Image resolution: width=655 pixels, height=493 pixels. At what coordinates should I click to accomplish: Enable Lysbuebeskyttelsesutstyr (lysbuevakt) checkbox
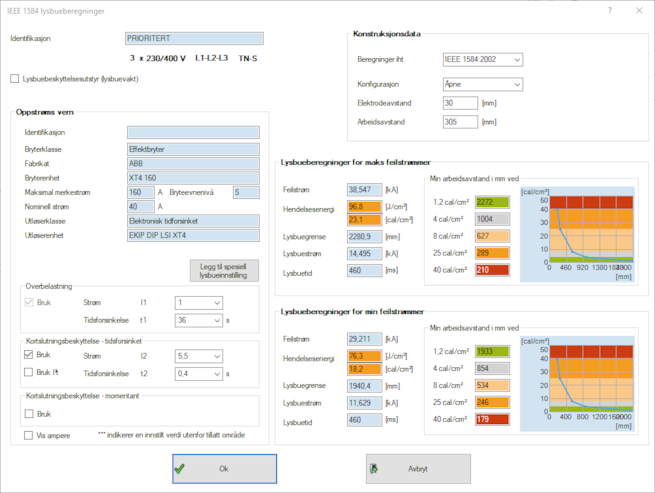15,78
